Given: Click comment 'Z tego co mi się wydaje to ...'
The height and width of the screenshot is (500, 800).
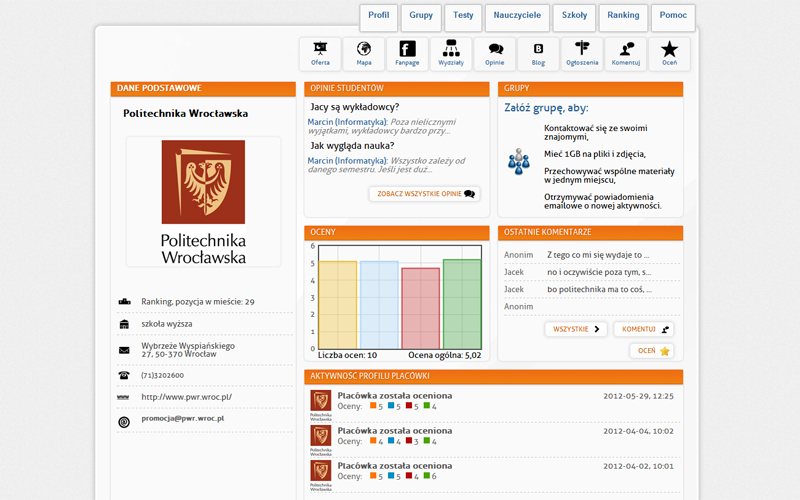Looking at the screenshot, I should pyautogui.click(x=598, y=255).
